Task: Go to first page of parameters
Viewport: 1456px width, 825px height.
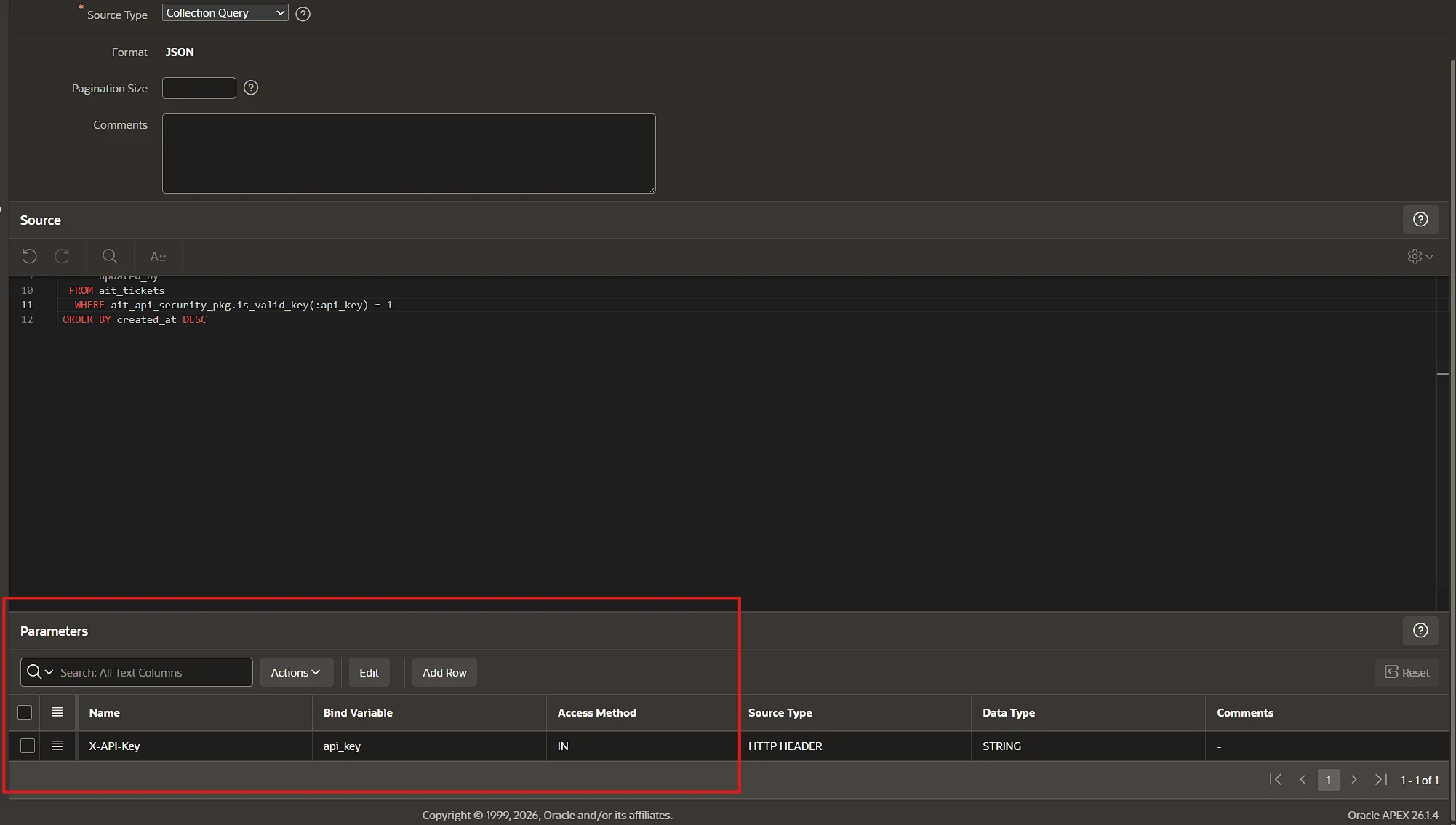Action: coord(1276,780)
